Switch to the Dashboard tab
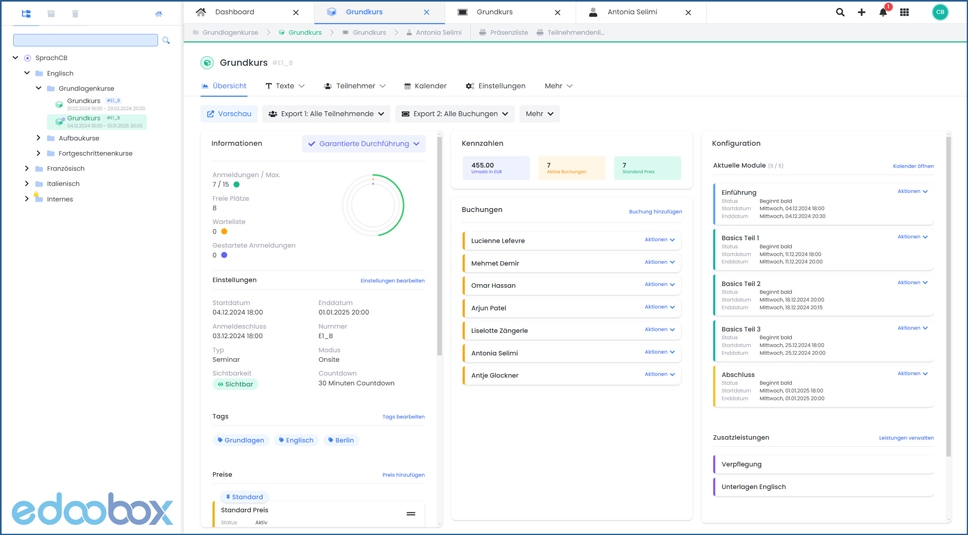Screen dimensions: 968x535 [x=235, y=12]
